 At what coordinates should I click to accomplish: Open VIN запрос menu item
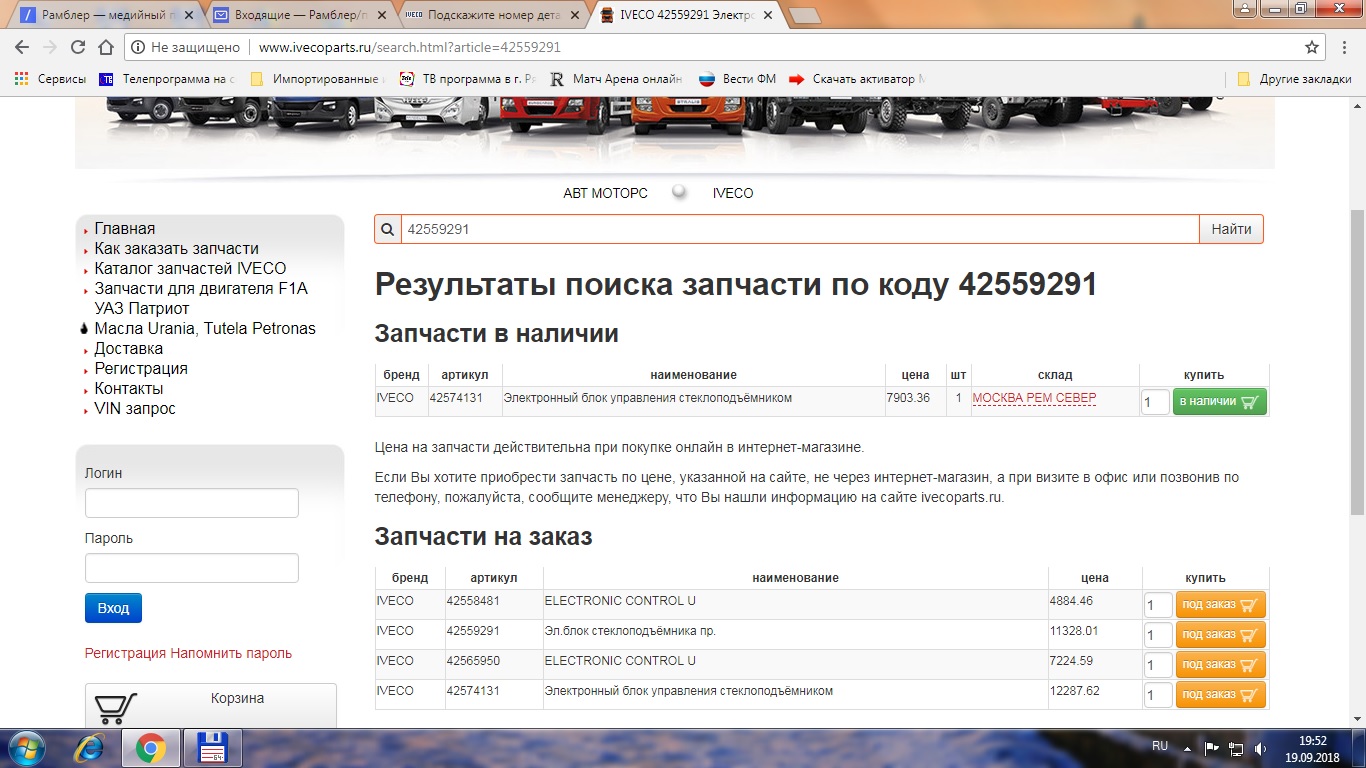(134, 409)
